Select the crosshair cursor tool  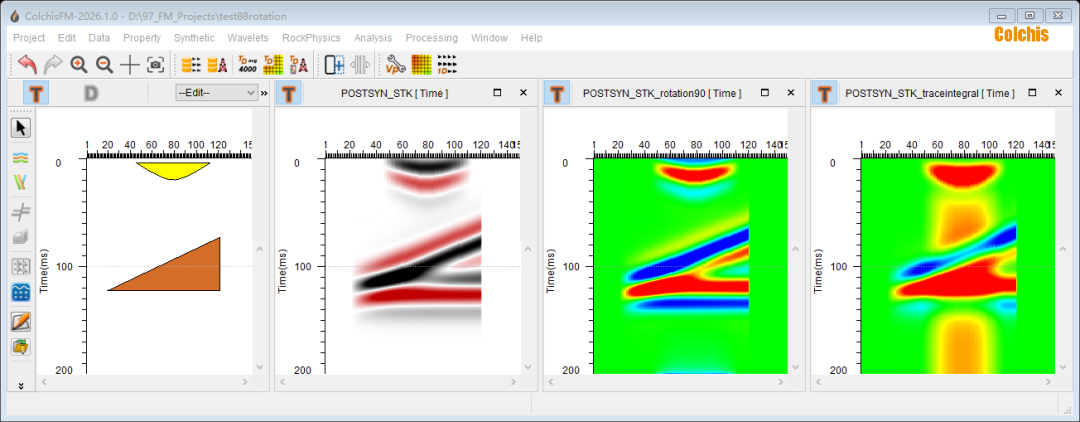[x=130, y=65]
